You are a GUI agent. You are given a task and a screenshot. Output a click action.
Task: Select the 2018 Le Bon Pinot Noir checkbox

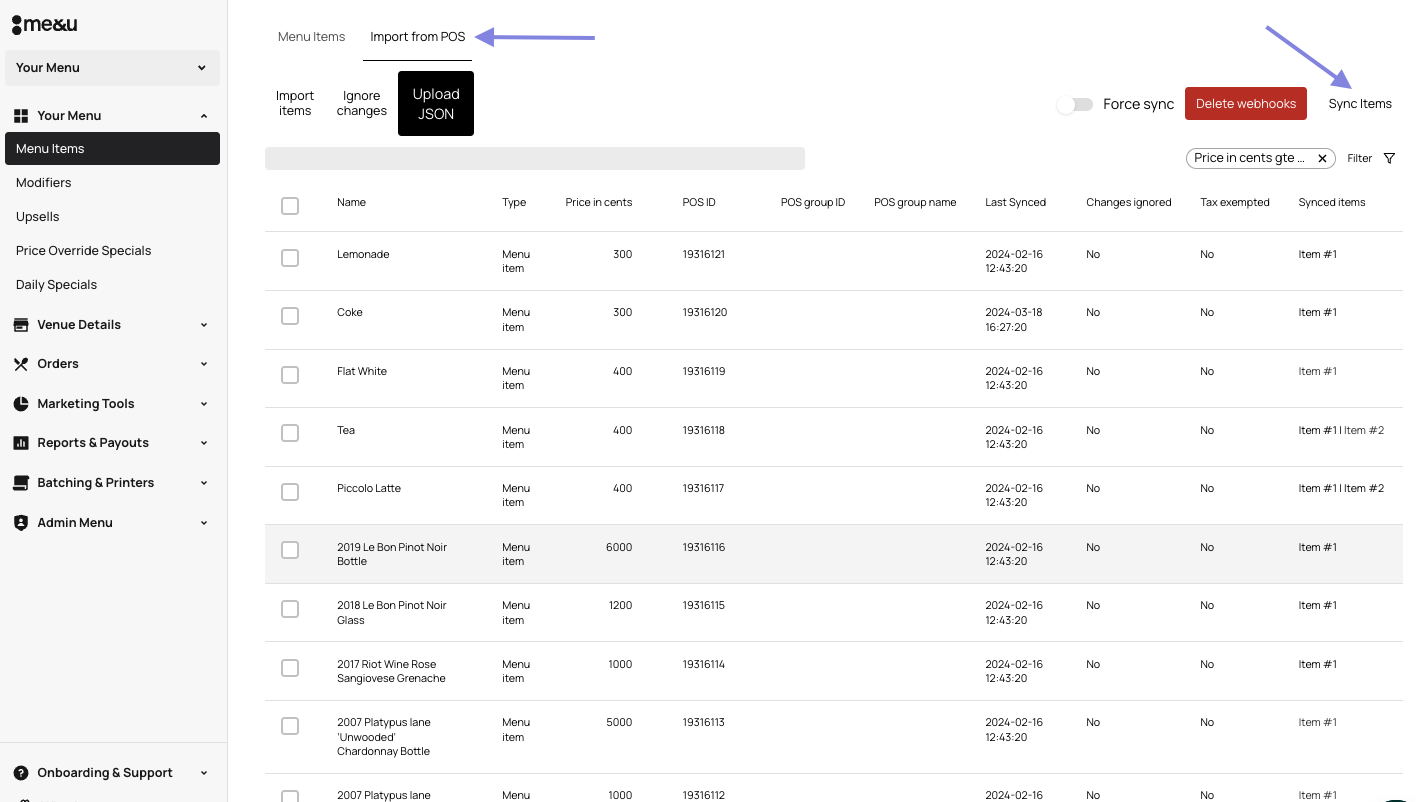point(290,609)
